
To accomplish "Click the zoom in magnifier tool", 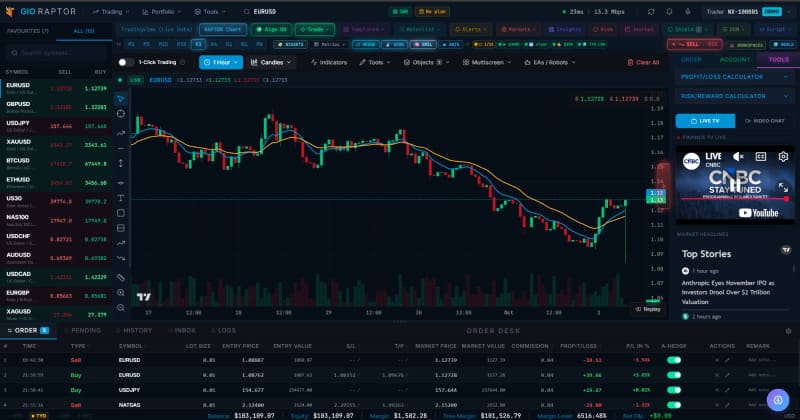I will click(x=121, y=292).
